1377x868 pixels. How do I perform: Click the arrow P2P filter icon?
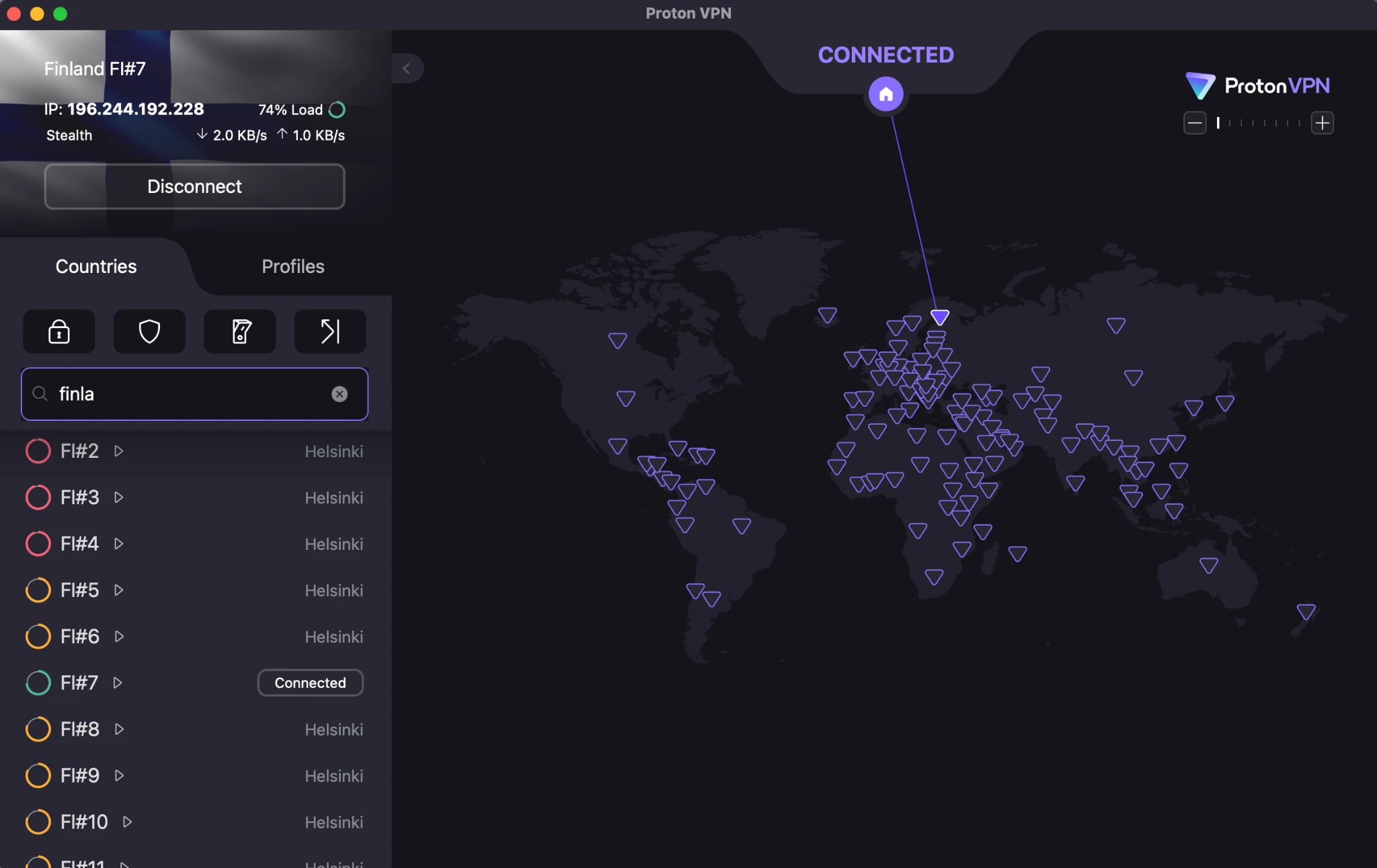point(329,331)
